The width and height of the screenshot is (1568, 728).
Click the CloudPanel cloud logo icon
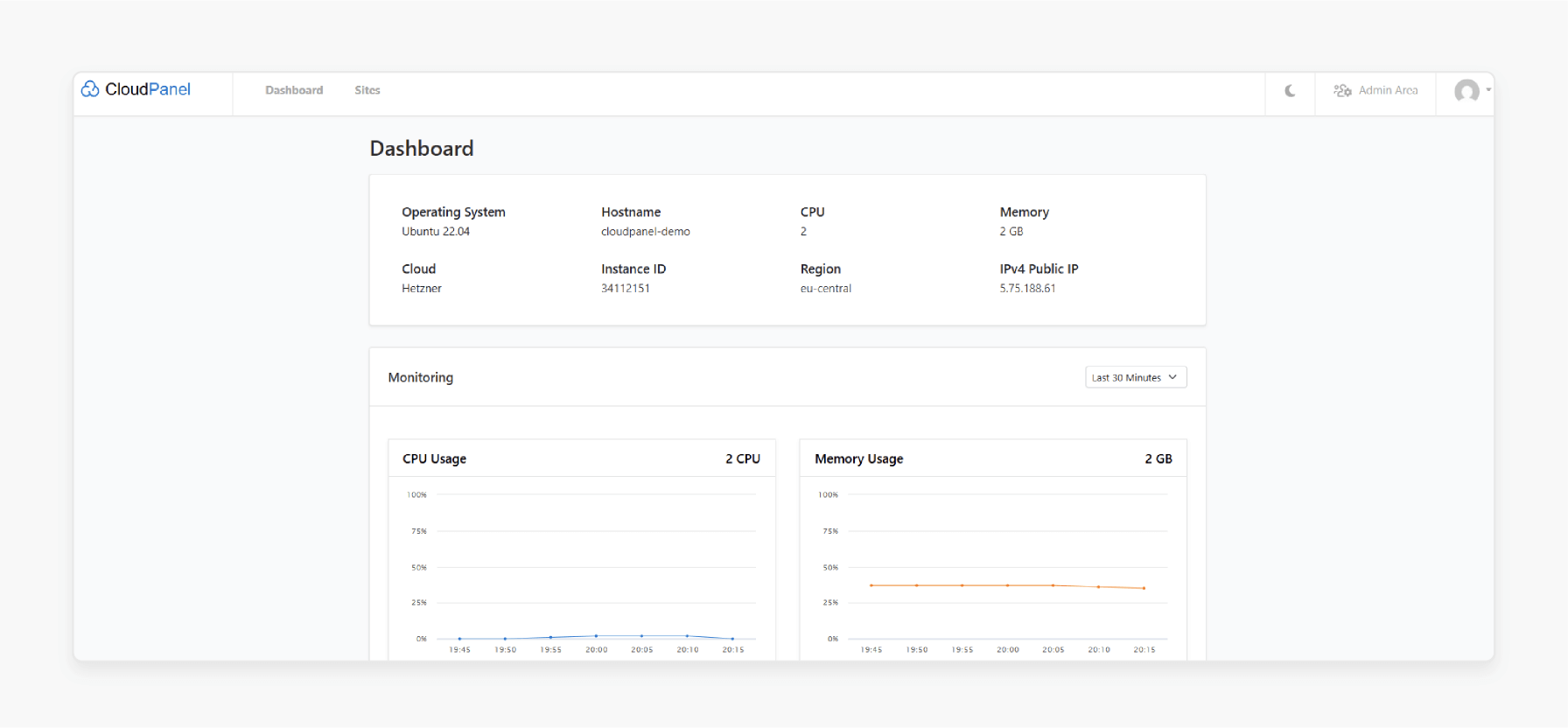90,89
